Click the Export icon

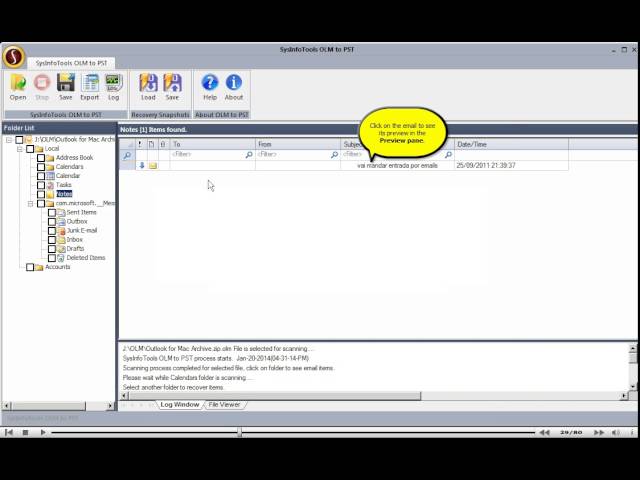coord(90,83)
